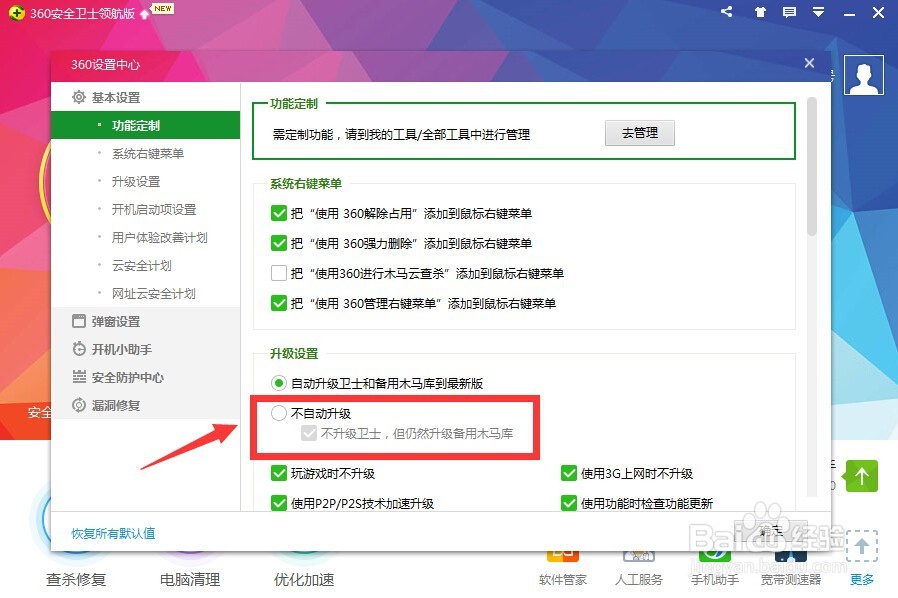Open 用户体验改善计划 in the sidebar

tap(159, 237)
